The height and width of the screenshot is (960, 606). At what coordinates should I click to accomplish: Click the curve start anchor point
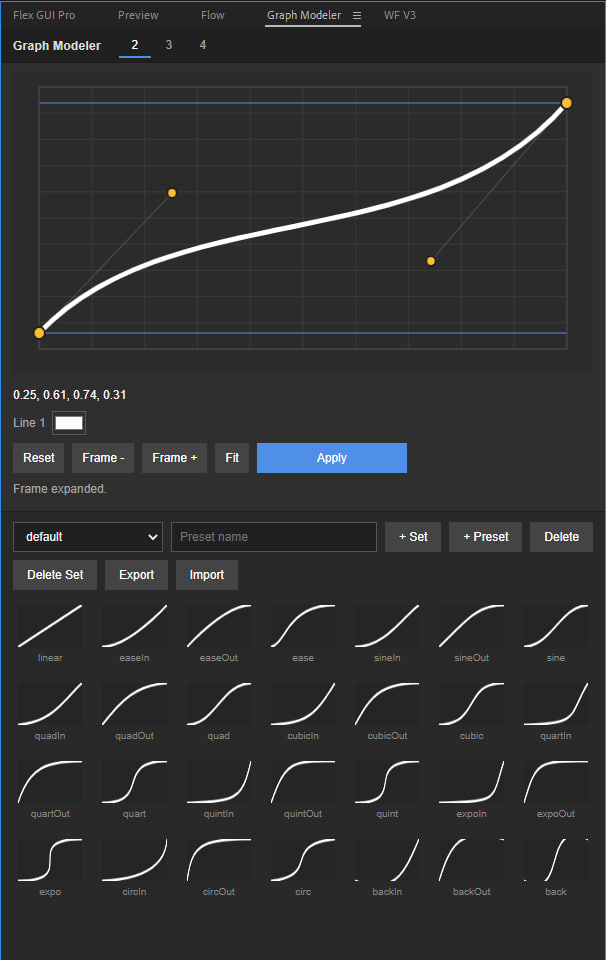point(39,333)
